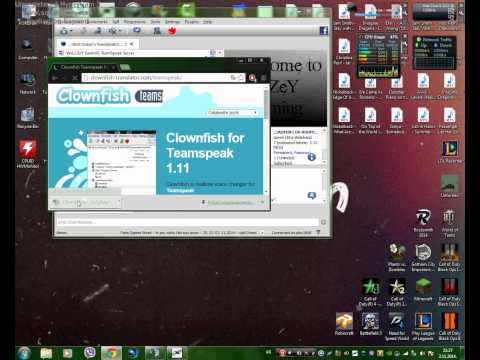Click the Teamspeak badge beside the Clownfish logo
The height and width of the screenshot is (360, 480).
tap(149, 96)
